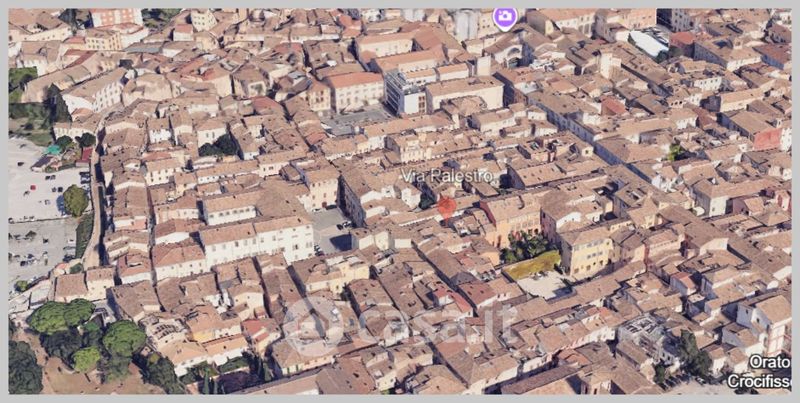The image size is (800, 403).
Task: Click the lone green tree on right side
Action: [677, 152]
